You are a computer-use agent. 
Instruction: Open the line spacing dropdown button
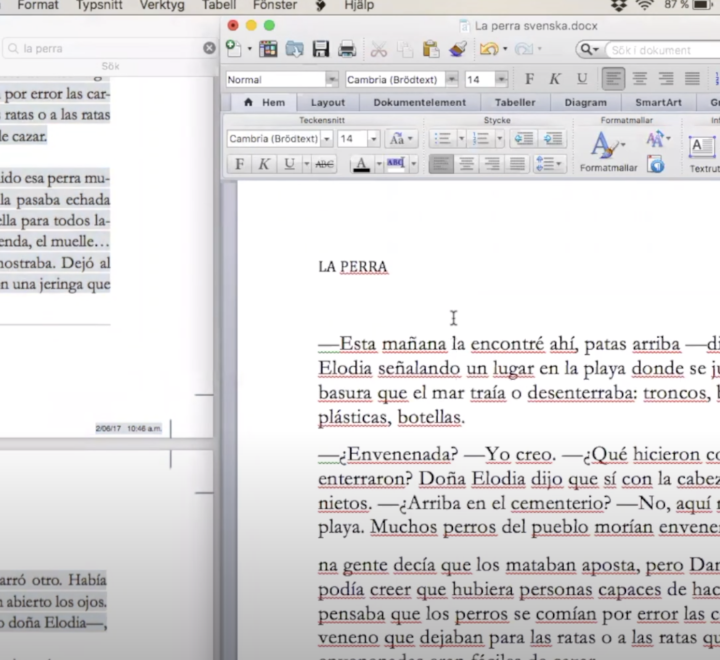click(x=548, y=164)
